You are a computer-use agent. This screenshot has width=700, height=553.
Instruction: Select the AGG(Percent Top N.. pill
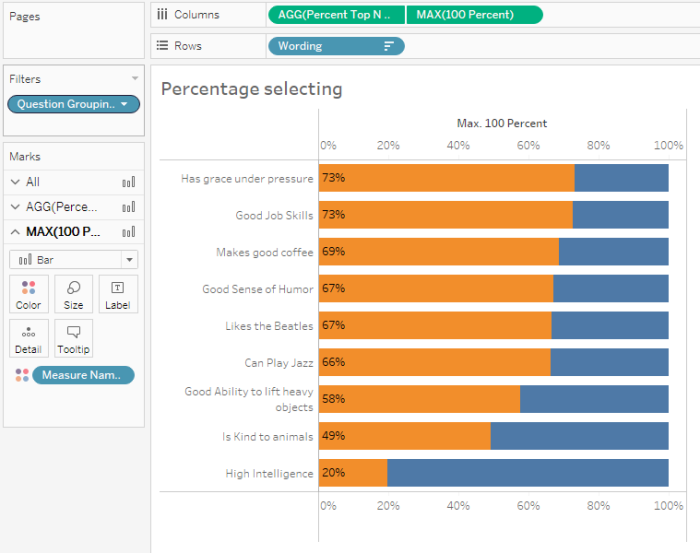337,15
